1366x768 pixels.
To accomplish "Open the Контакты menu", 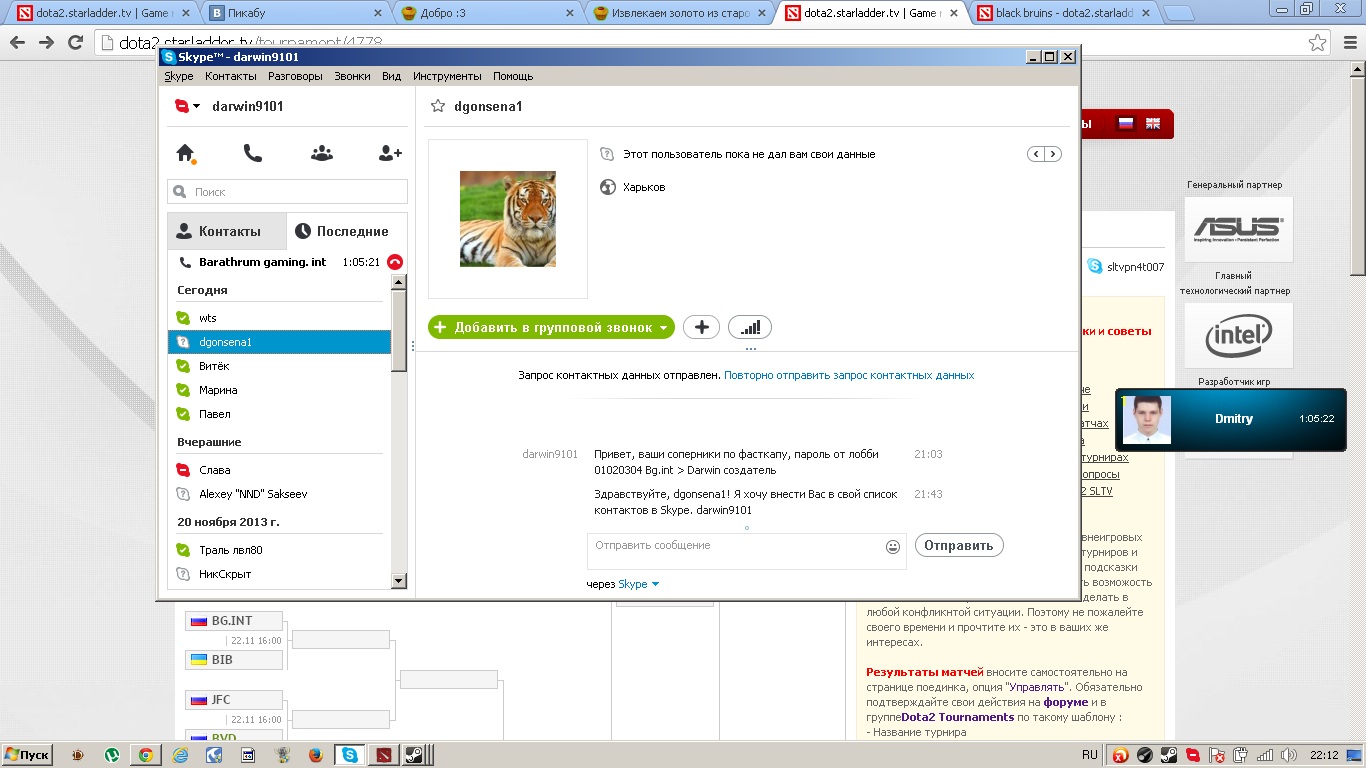I will pos(231,76).
